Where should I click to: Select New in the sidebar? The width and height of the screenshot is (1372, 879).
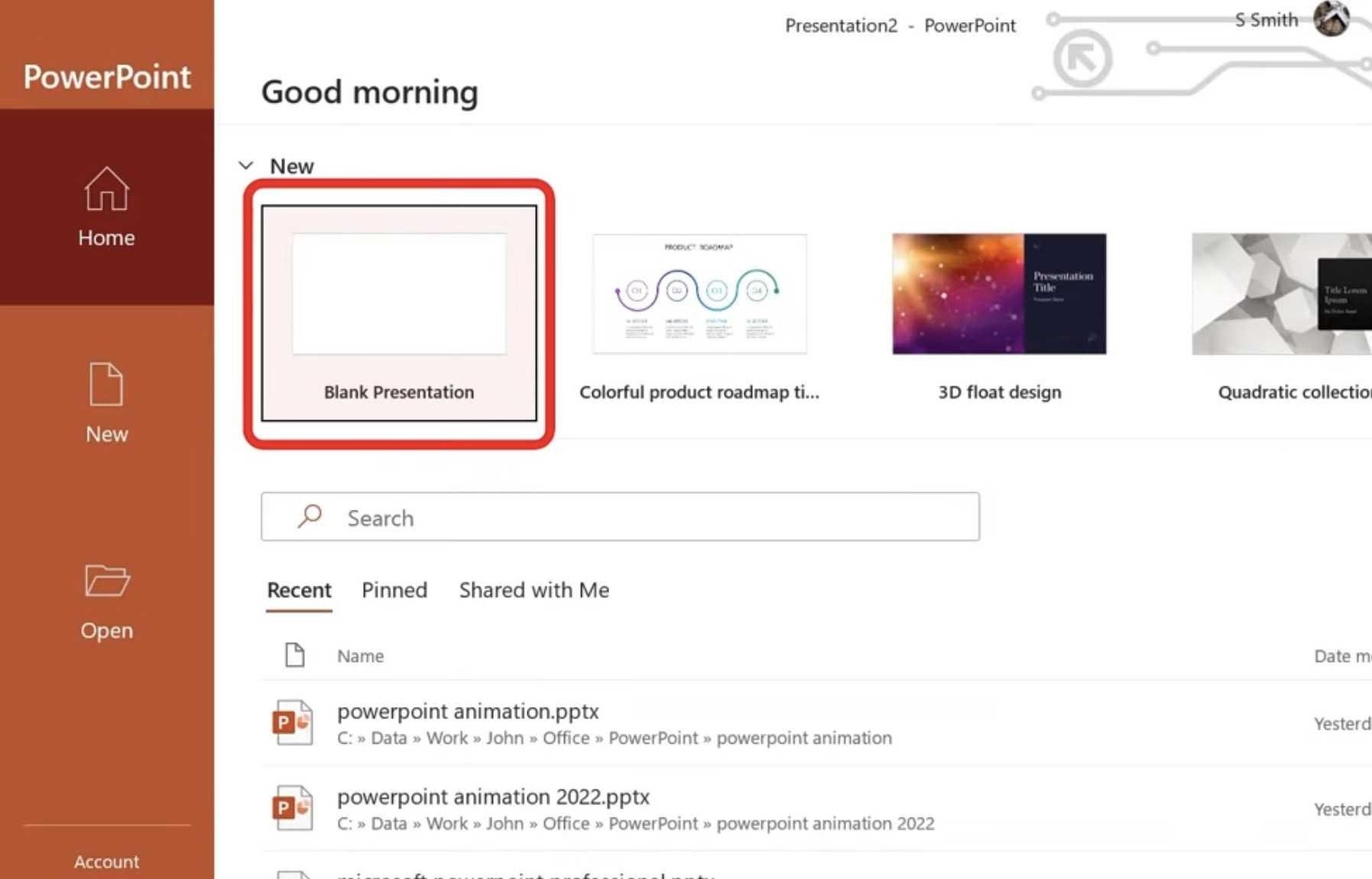tap(106, 403)
